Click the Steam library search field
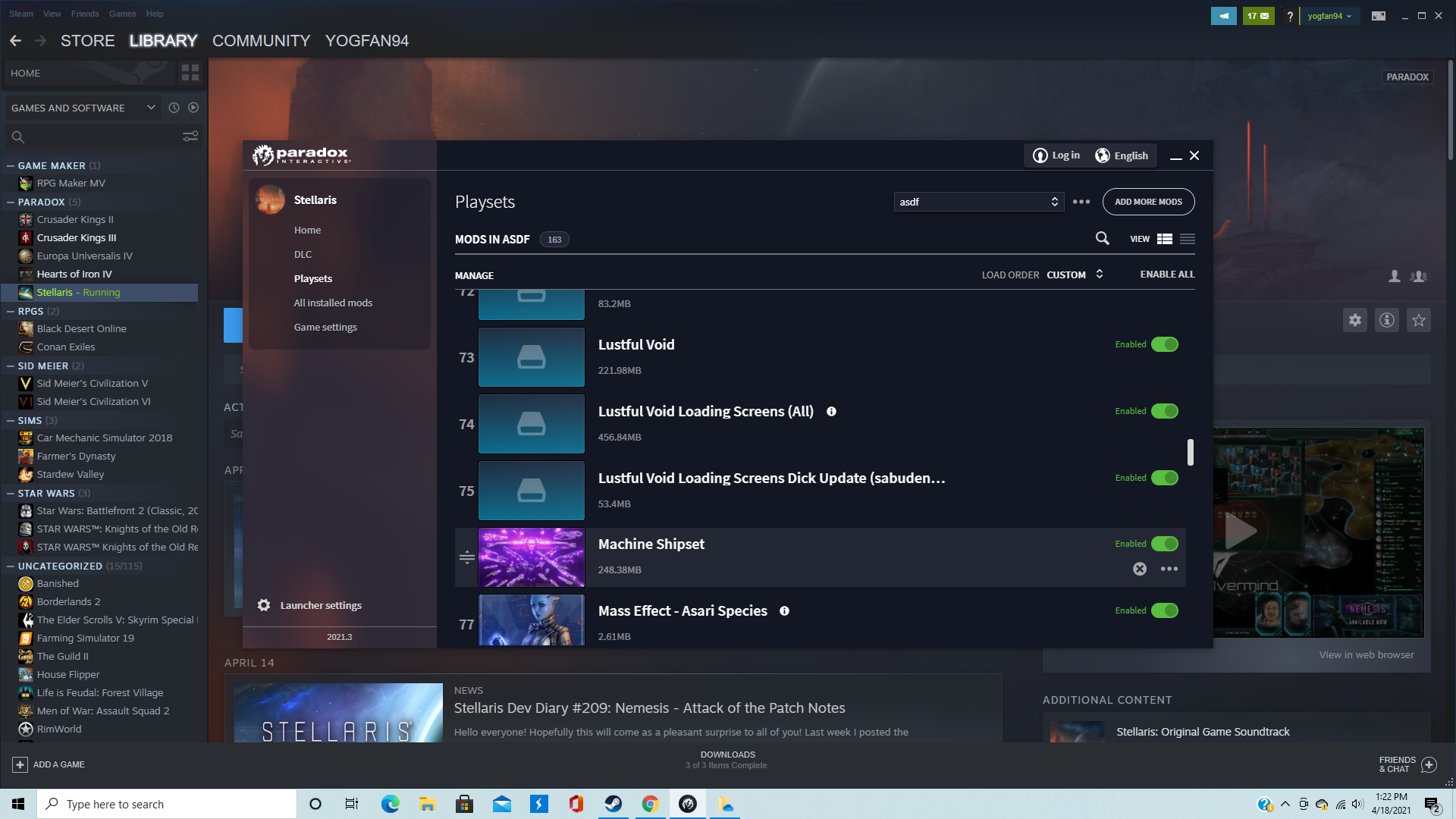Viewport: 1456px width, 819px height. coord(102,136)
